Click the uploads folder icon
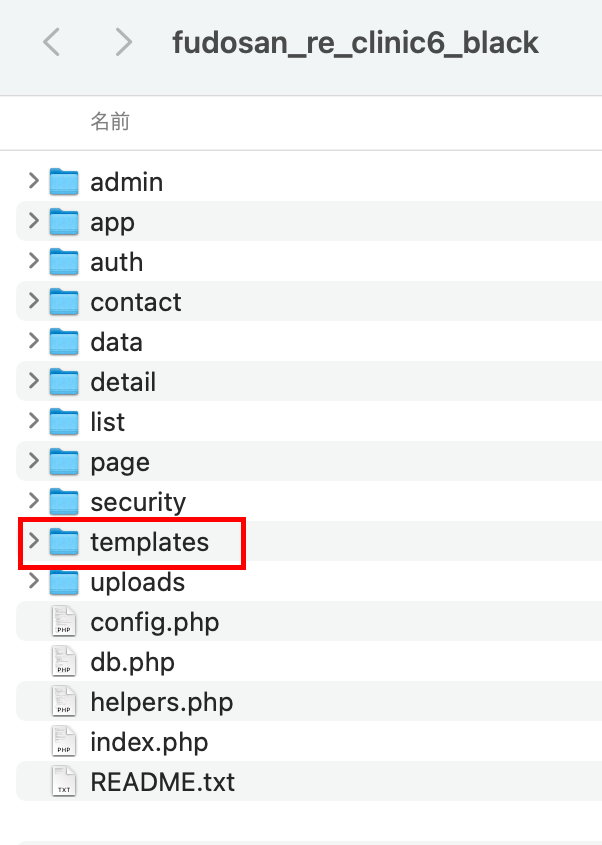Image resolution: width=602 pixels, height=845 pixels. coord(64,582)
